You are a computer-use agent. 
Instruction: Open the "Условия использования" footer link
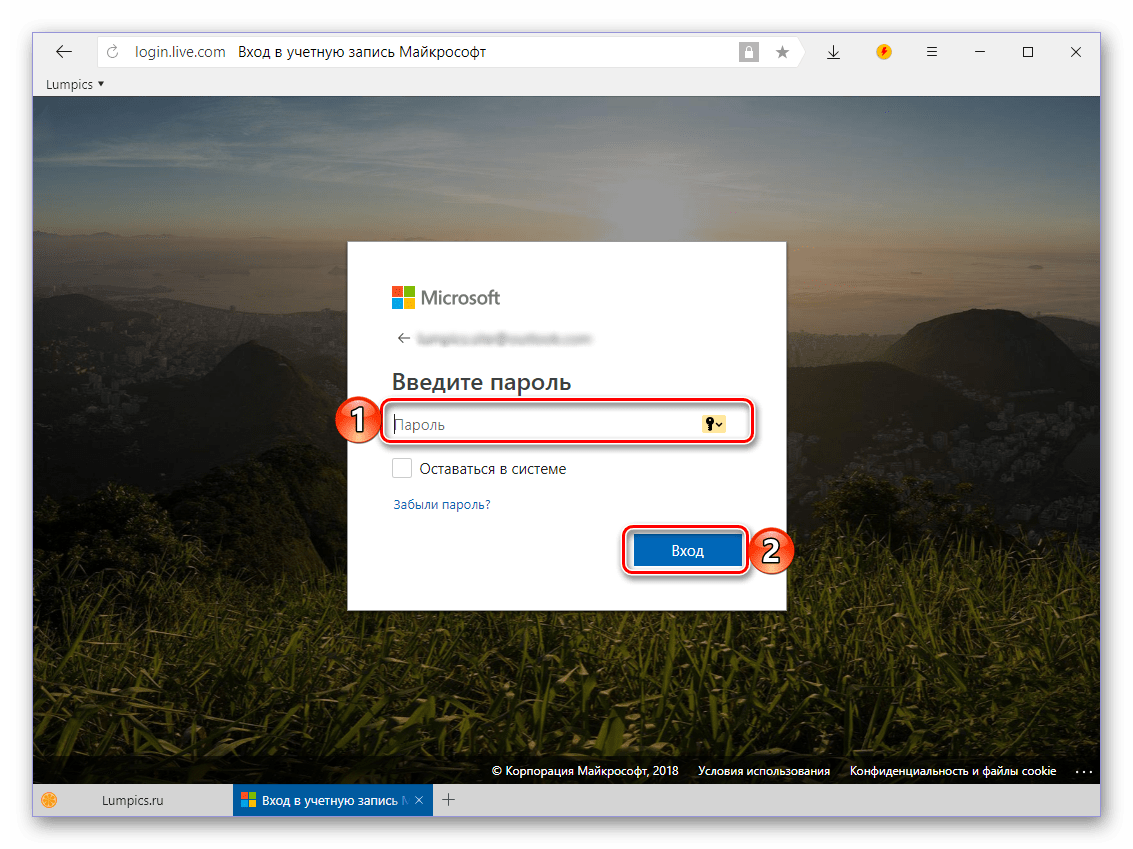coord(764,771)
